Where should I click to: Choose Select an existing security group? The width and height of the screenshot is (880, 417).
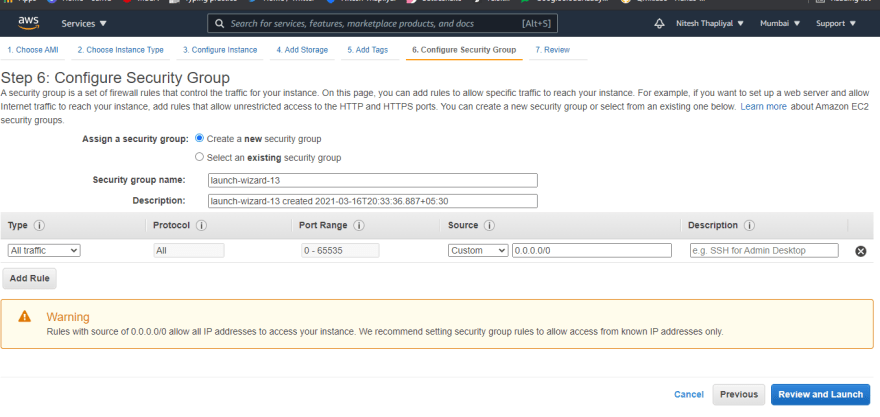(199, 157)
